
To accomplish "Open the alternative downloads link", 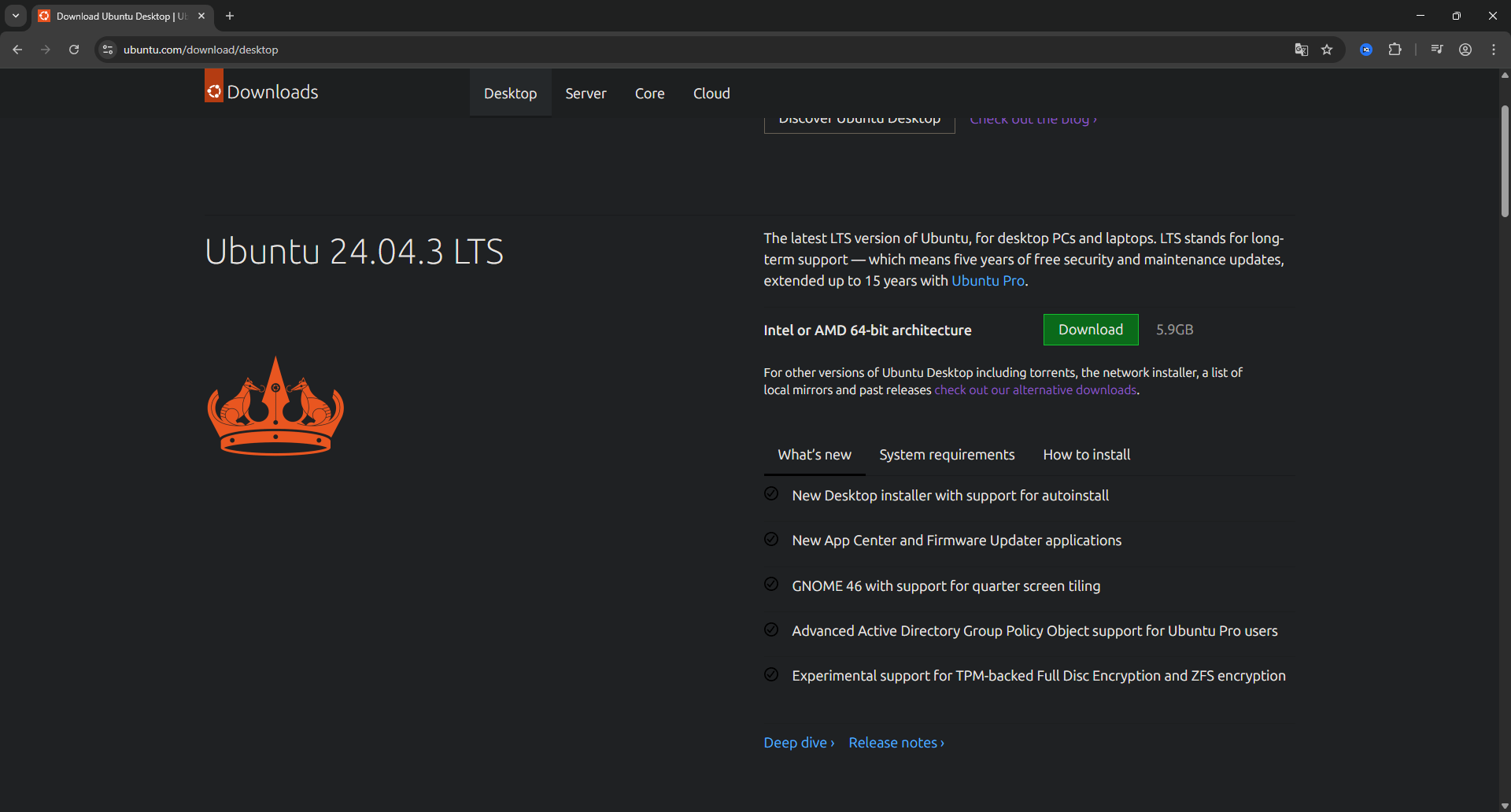I will (x=1035, y=389).
